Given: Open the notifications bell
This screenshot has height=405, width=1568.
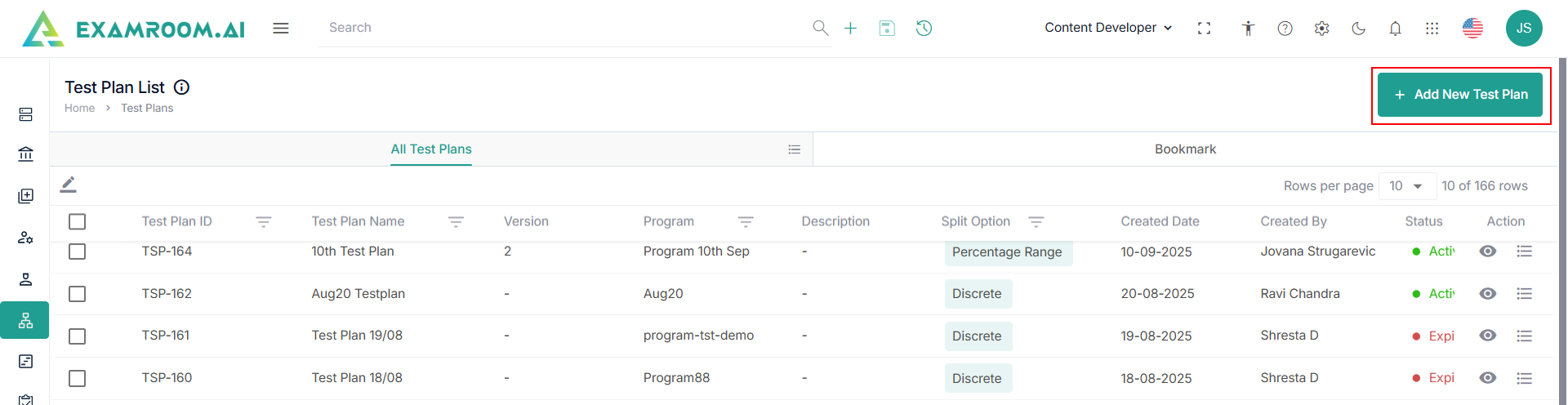Looking at the screenshot, I should point(1395,29).
